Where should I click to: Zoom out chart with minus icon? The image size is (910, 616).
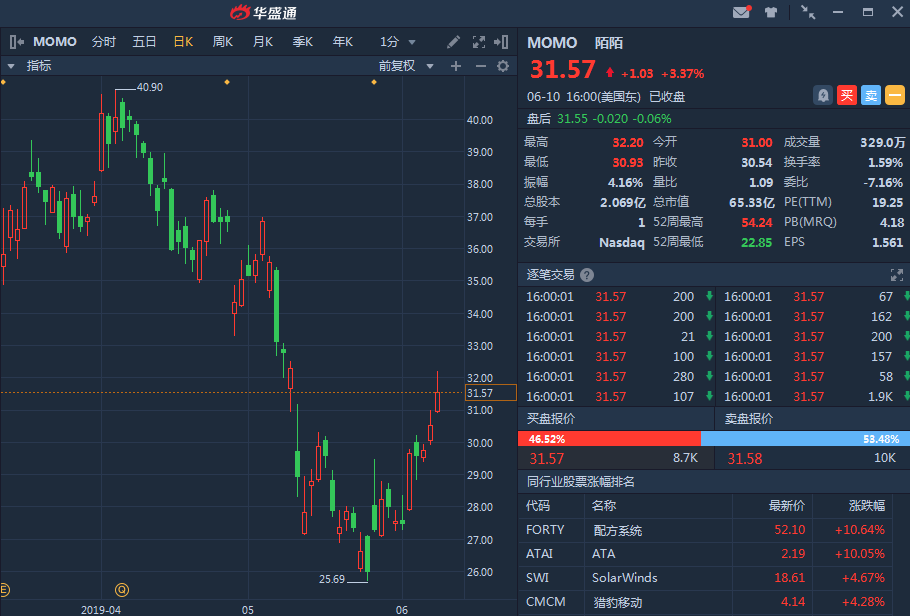click(x=481, y=66)
